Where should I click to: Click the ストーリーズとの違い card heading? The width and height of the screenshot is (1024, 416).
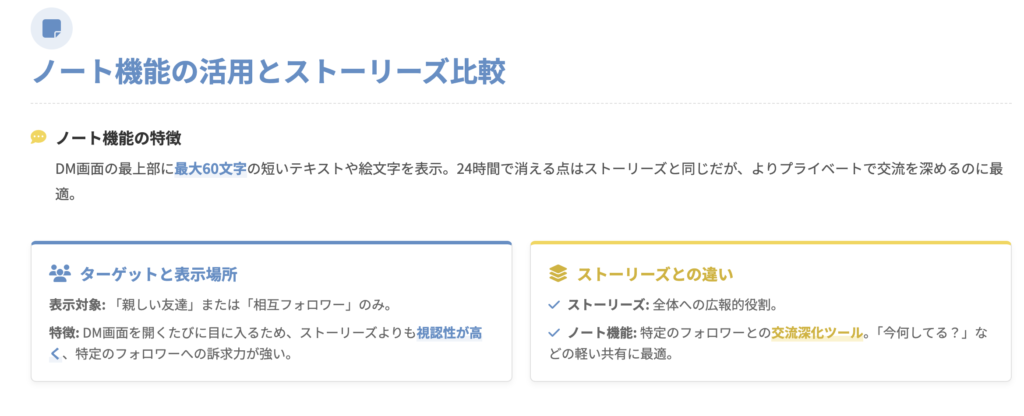coord(656,273)
